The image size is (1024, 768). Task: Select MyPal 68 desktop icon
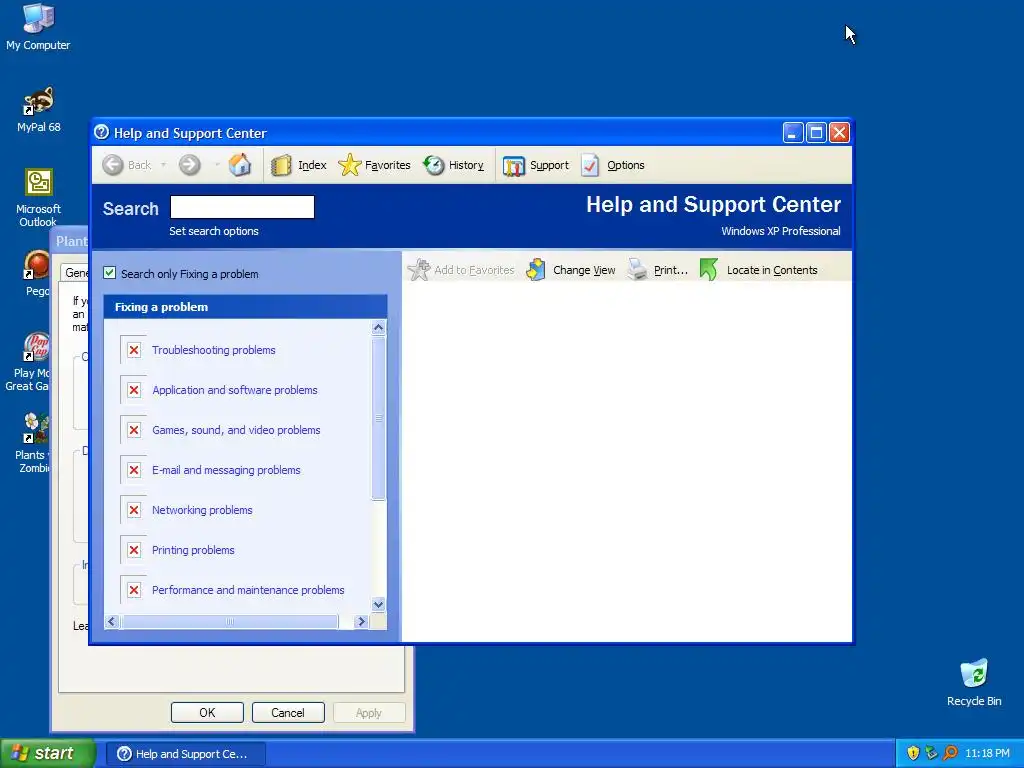[38, 109]
